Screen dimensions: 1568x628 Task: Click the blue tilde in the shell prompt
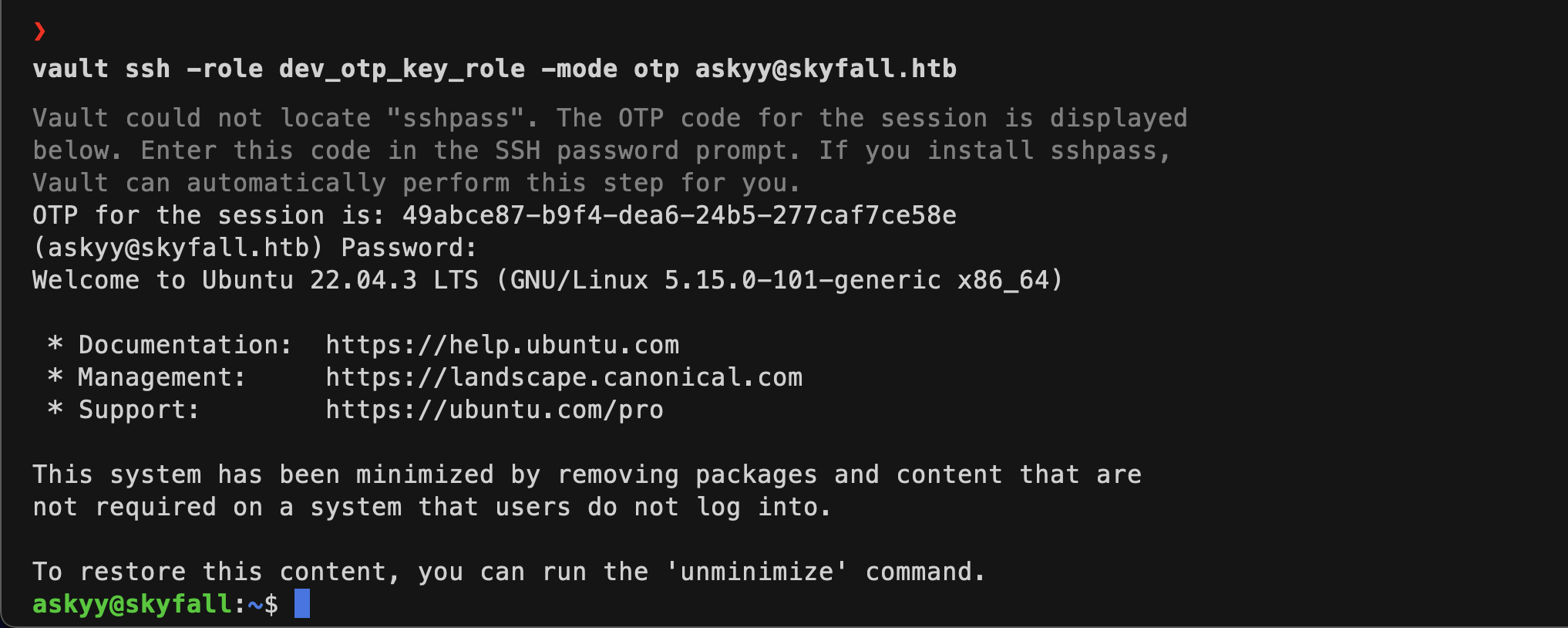coord(255,604)
